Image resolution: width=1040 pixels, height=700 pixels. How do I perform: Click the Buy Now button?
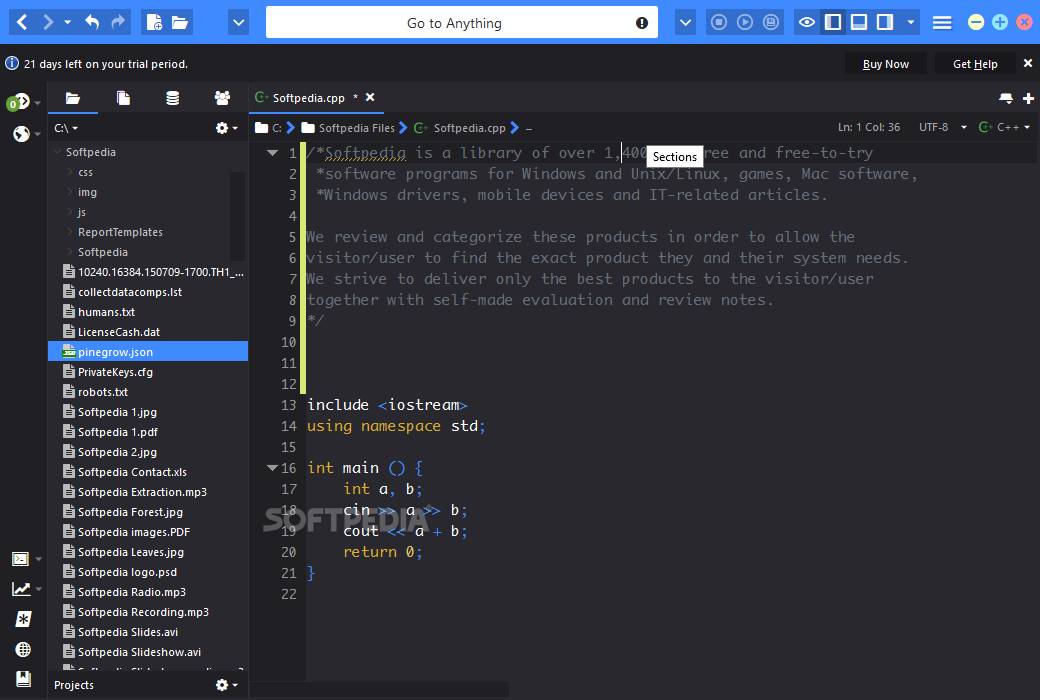885,64
